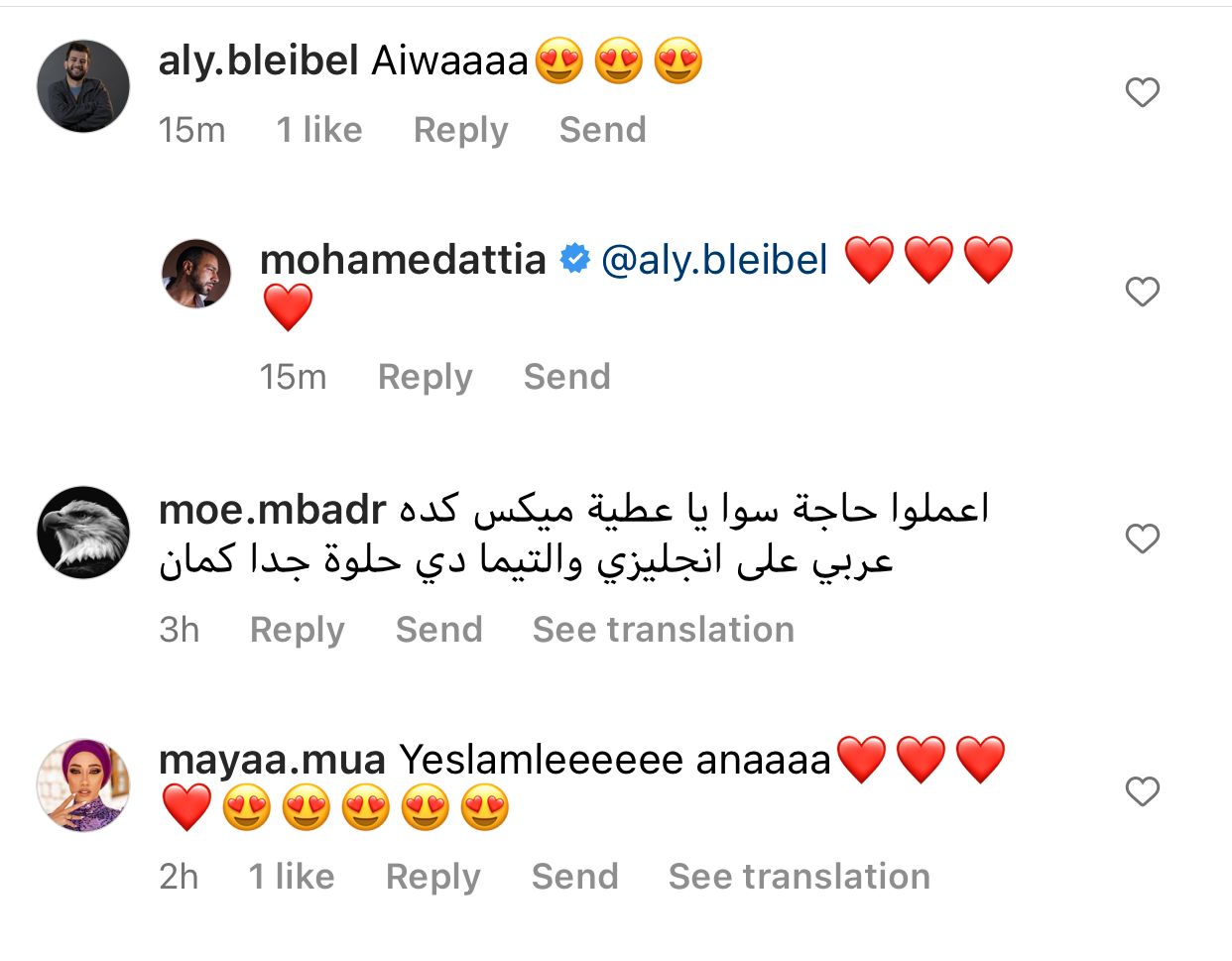Open mohamedattia's profile picture
This screenshot has height=961, width=1232.
click(x=196, y=274)
